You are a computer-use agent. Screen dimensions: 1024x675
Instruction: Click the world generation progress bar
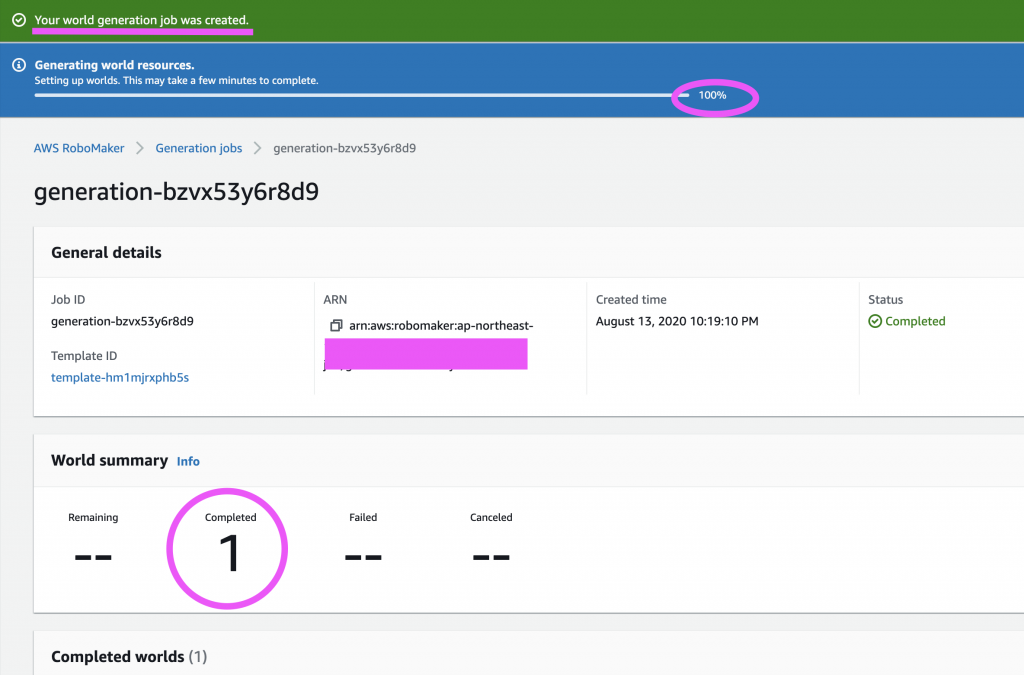point(362,95)
